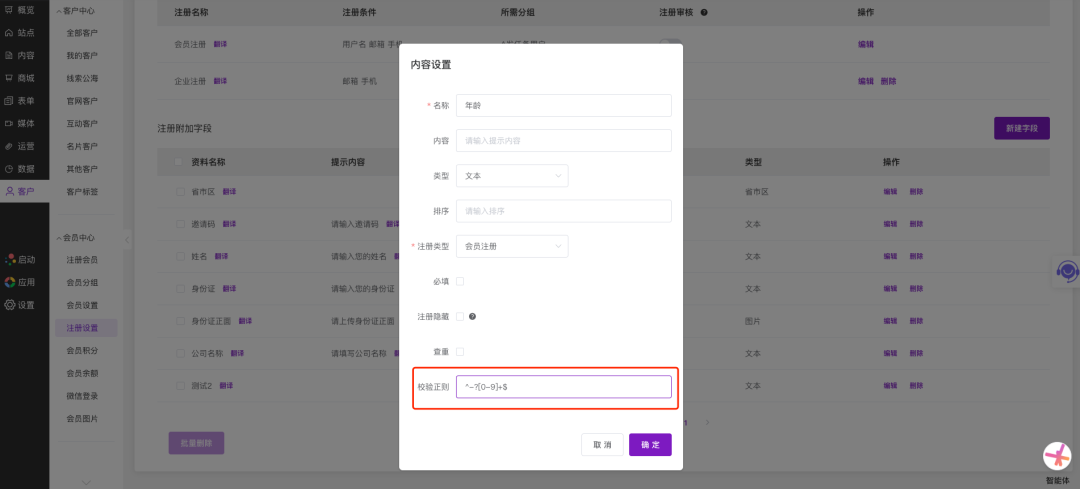Click the 名称 input field with 年龄
Screen dimensions: 1080x489
pos(563,105)
